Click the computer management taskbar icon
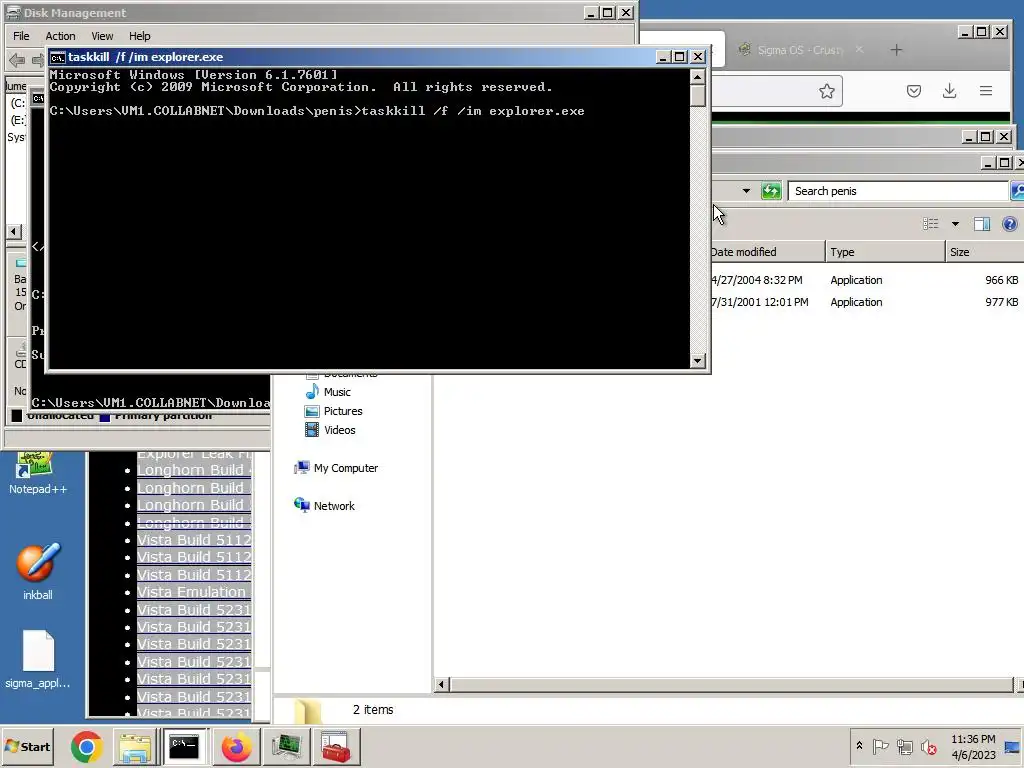Image resolution: width=1024 pixels, height=768 pixels. click(286, 746)
